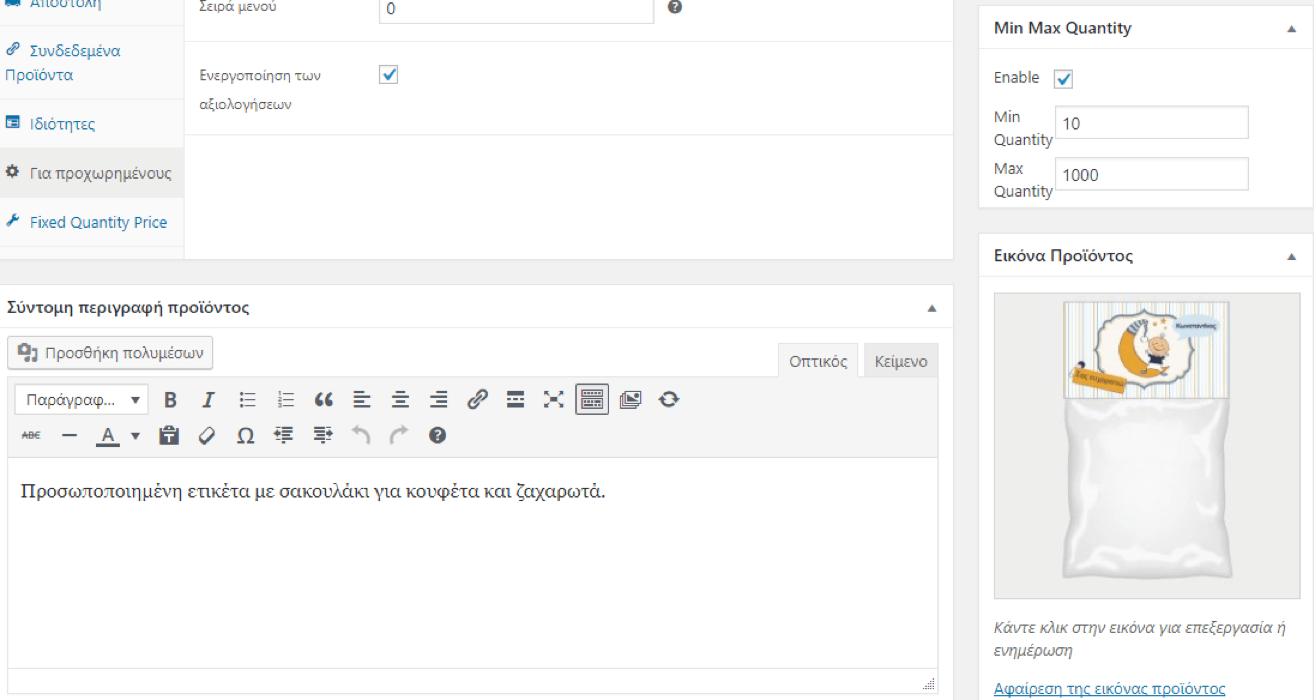The width and height of the screenshot is (1314, 700).
Task: Apply italic formatting to the text
Action: pos(208,400)
